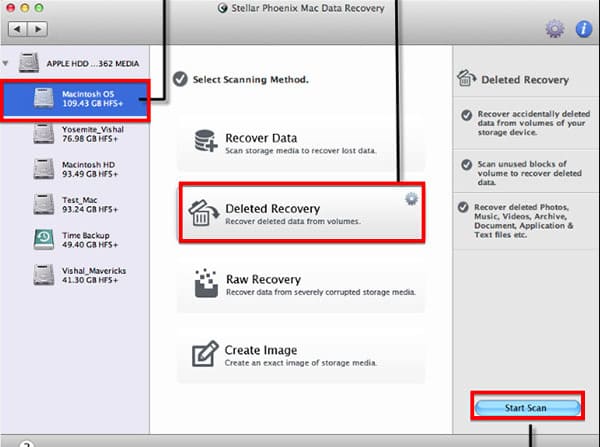Screen dimensions: 600x447
Task: Close the window with the red button
Action: pyautogui.click(x=10, y=8)
